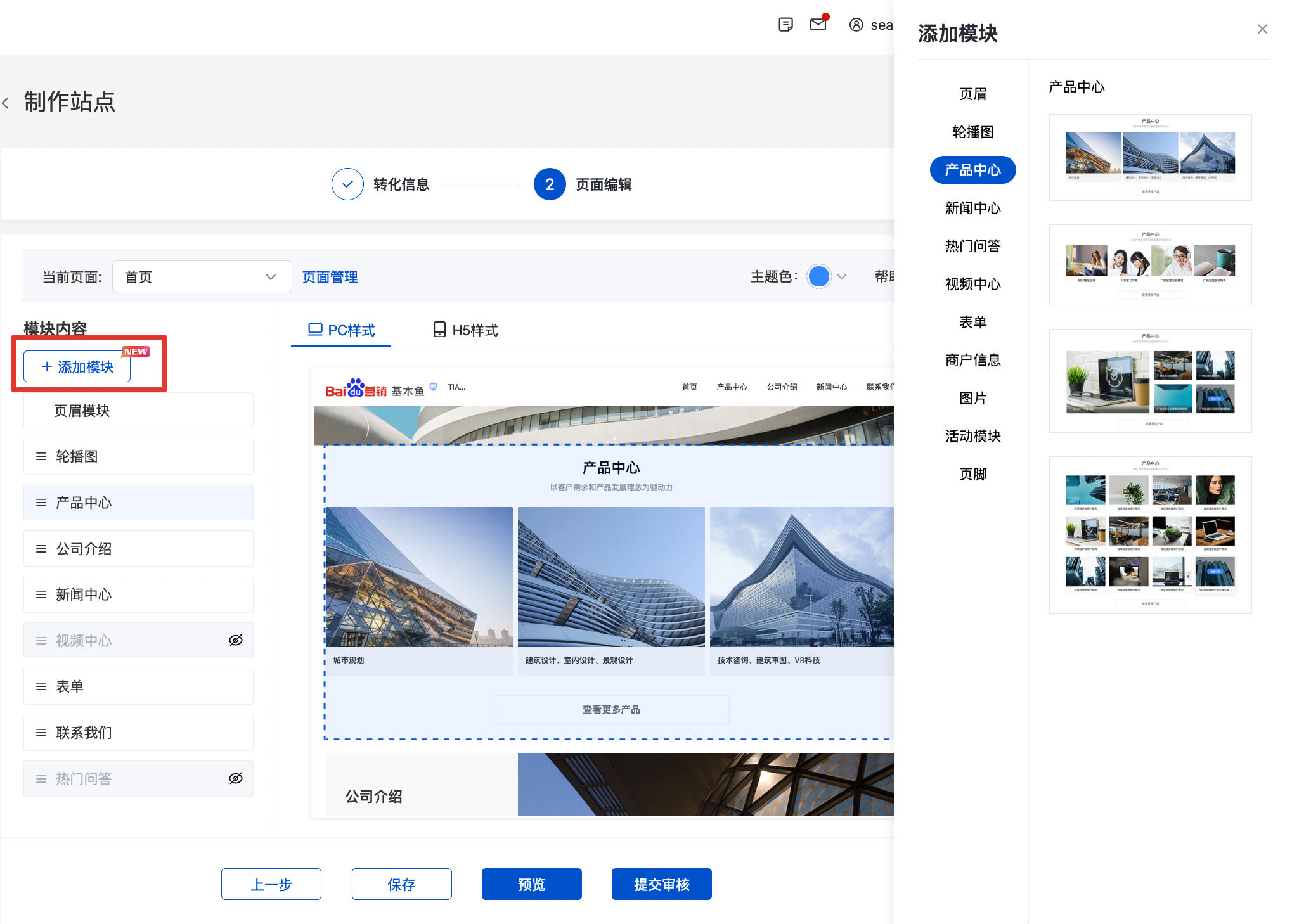Viewport: 1292px width, 924px height.
Task: Open the 当前页面 首页 dropdown
Action: coord(202,277)
